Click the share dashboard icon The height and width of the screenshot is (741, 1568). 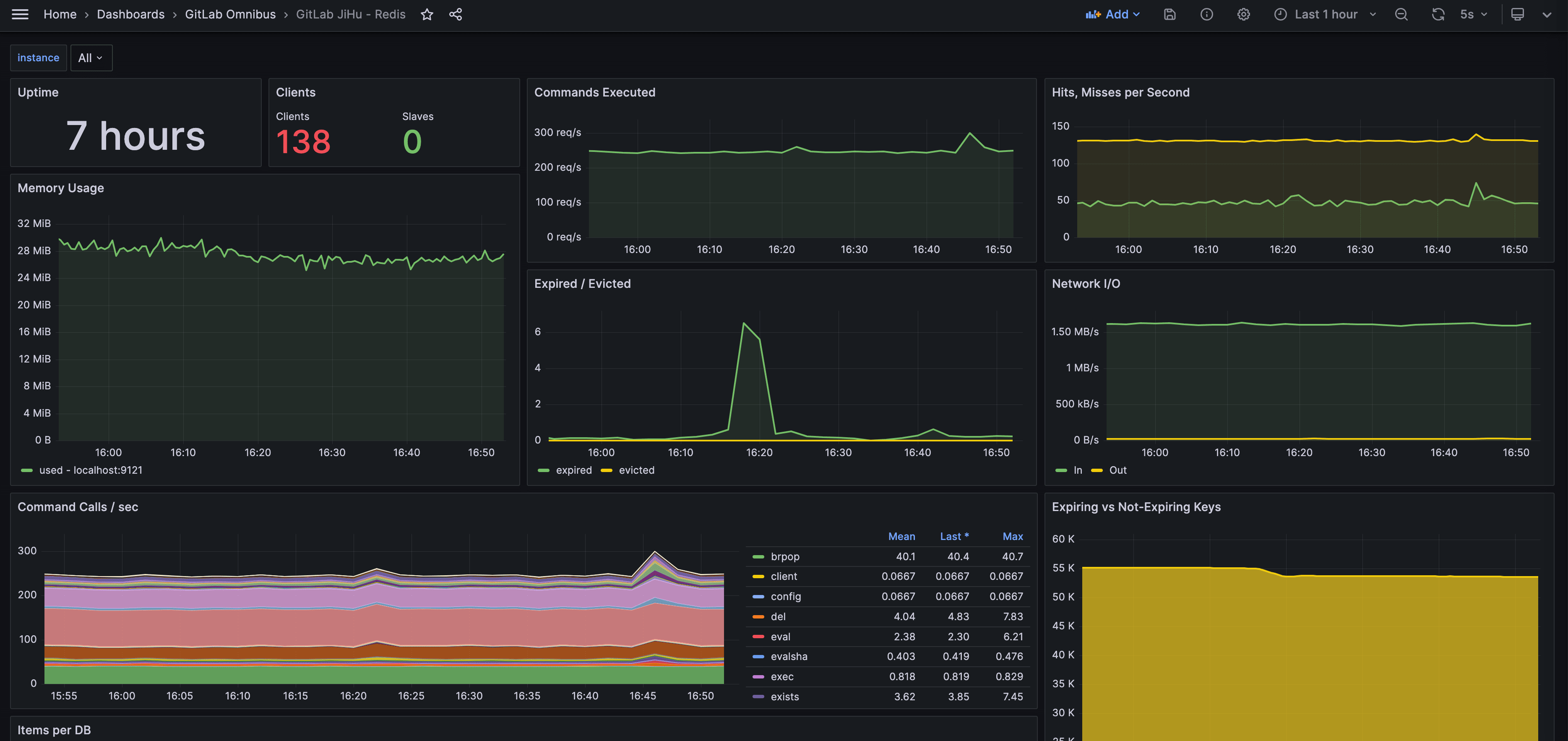coord(455,14)
